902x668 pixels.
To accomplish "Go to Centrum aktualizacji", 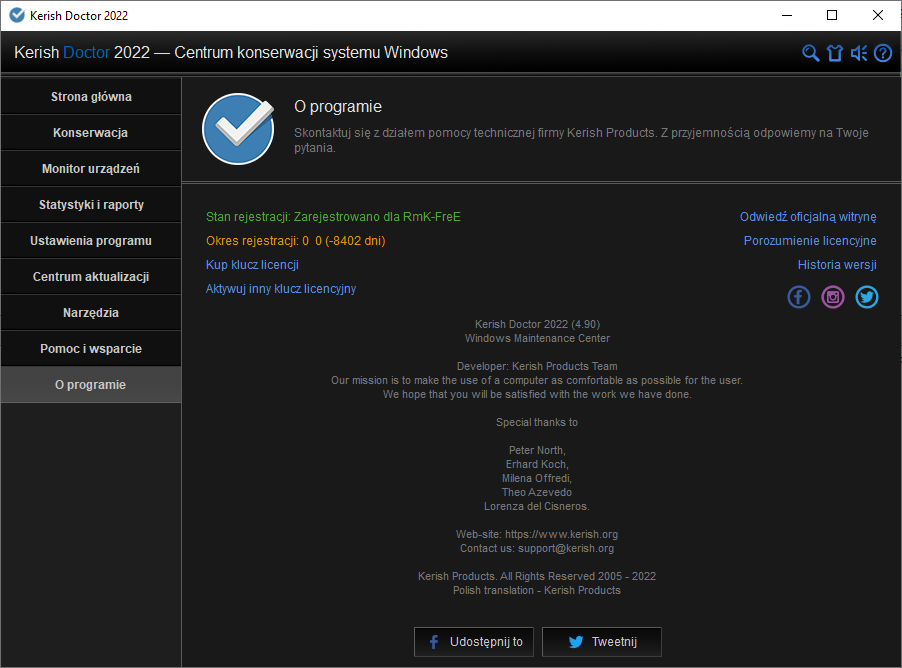I will pos(91,277).
